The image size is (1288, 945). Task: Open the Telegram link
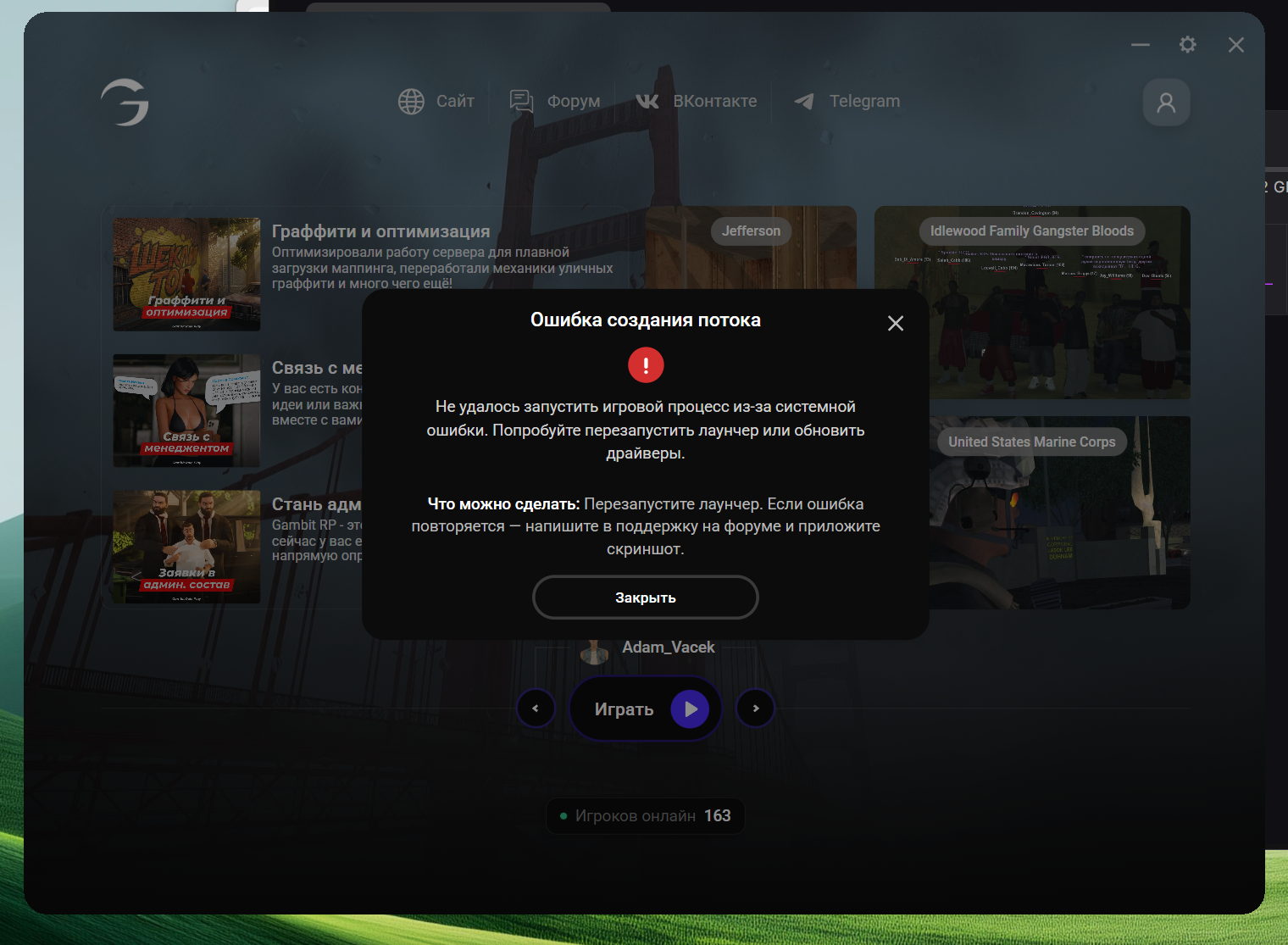click(864, 102)
